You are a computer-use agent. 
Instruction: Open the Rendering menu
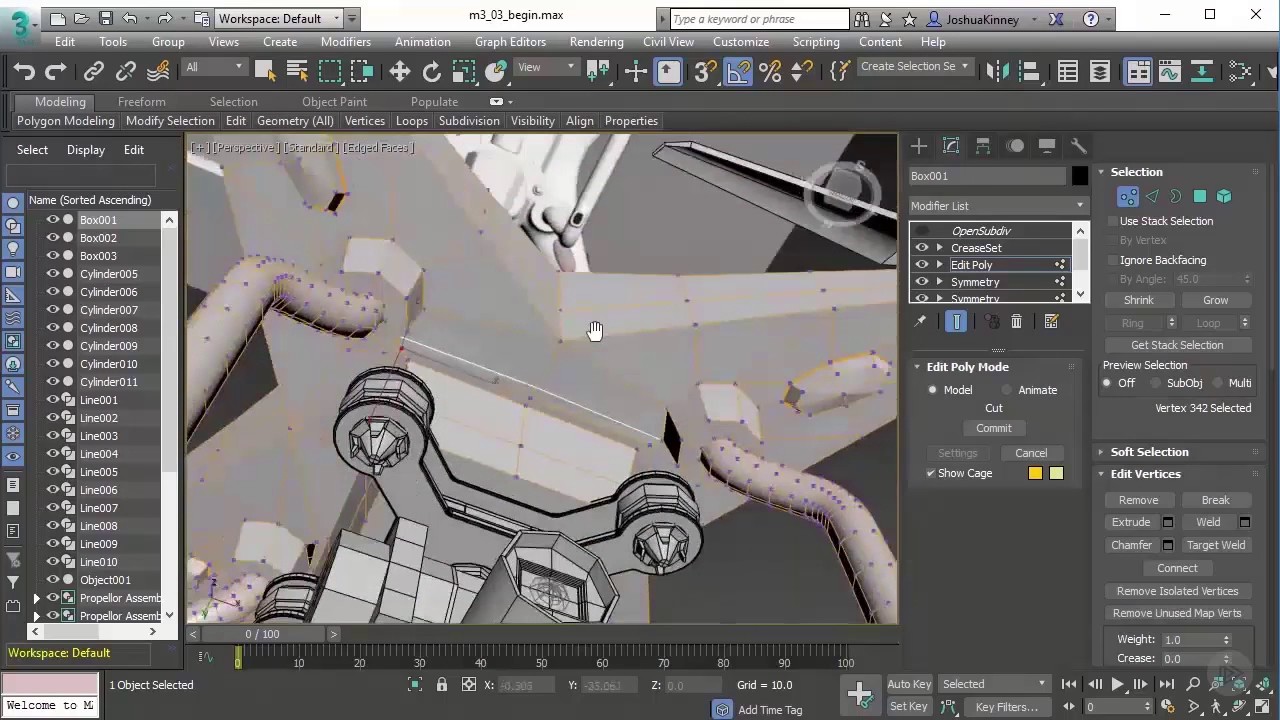(596, 42)
